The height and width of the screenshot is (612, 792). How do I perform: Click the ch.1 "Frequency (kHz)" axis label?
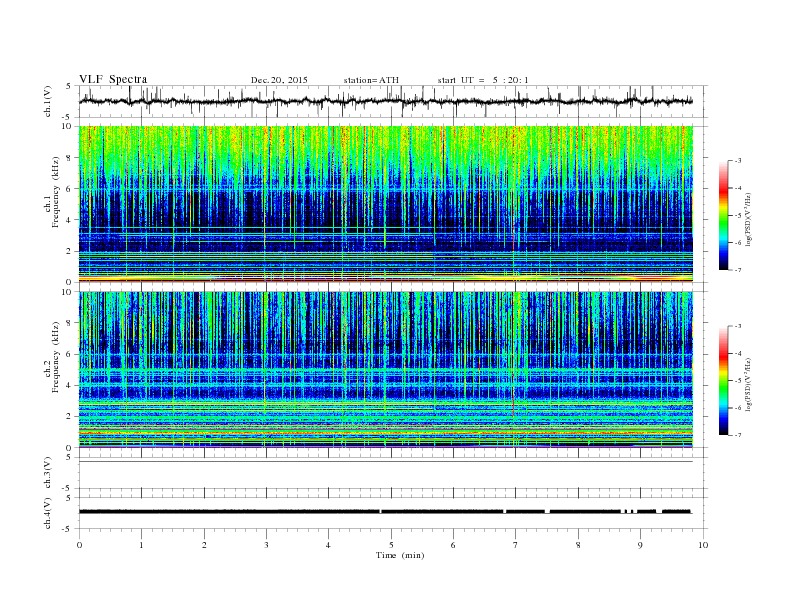coord(55,192)
